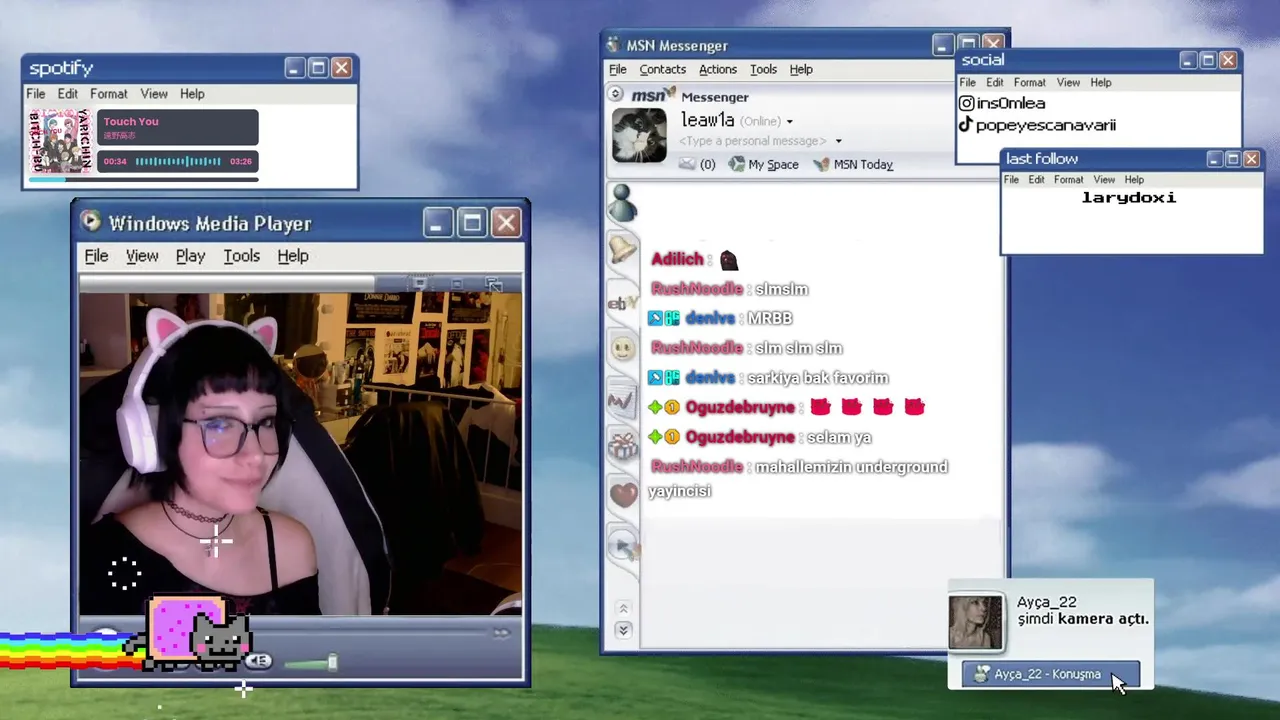
Task: Open Contacts menu in MSN Messenger
Action: (x=662, y=69)
